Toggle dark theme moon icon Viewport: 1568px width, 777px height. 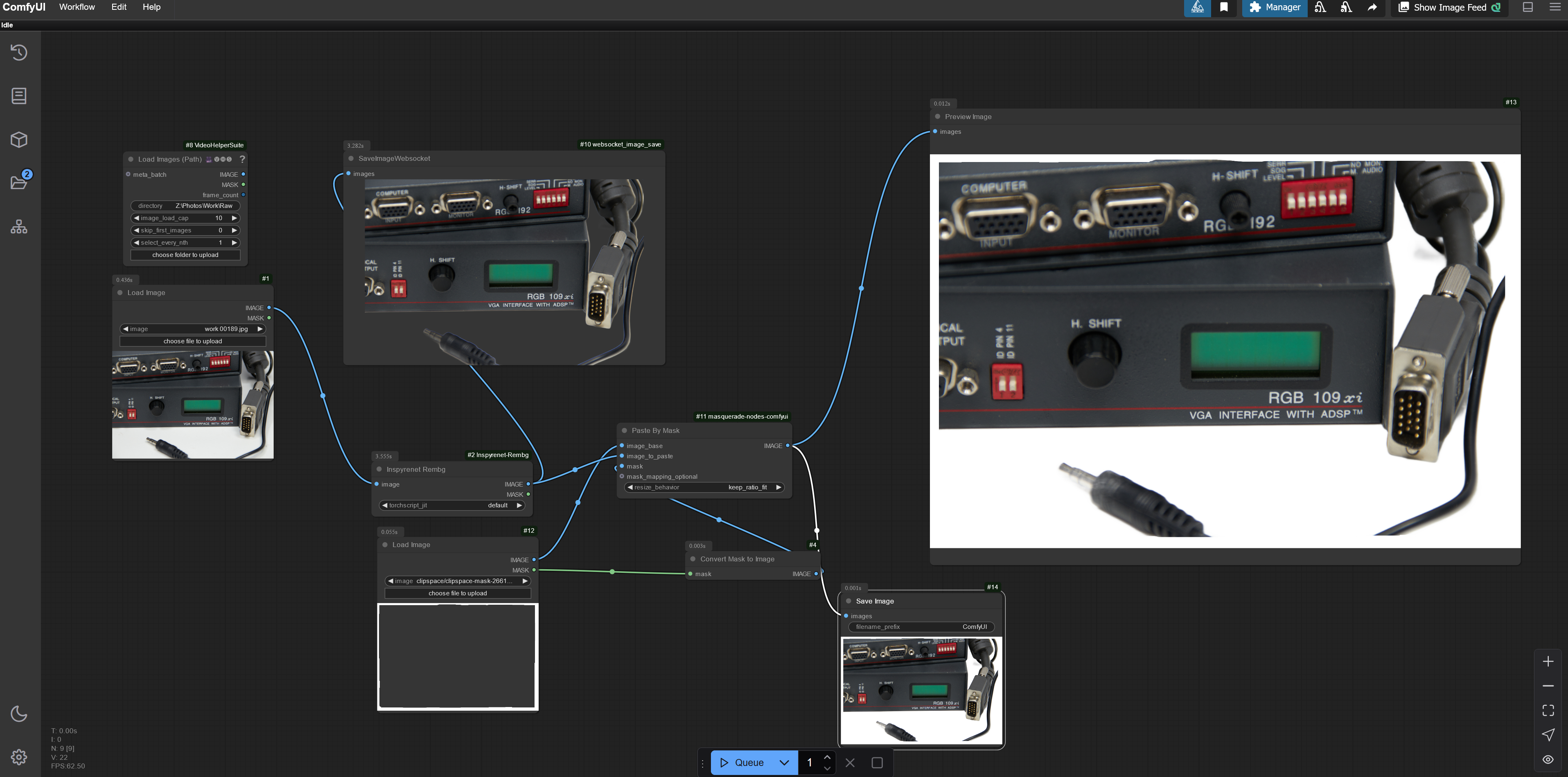19,713
